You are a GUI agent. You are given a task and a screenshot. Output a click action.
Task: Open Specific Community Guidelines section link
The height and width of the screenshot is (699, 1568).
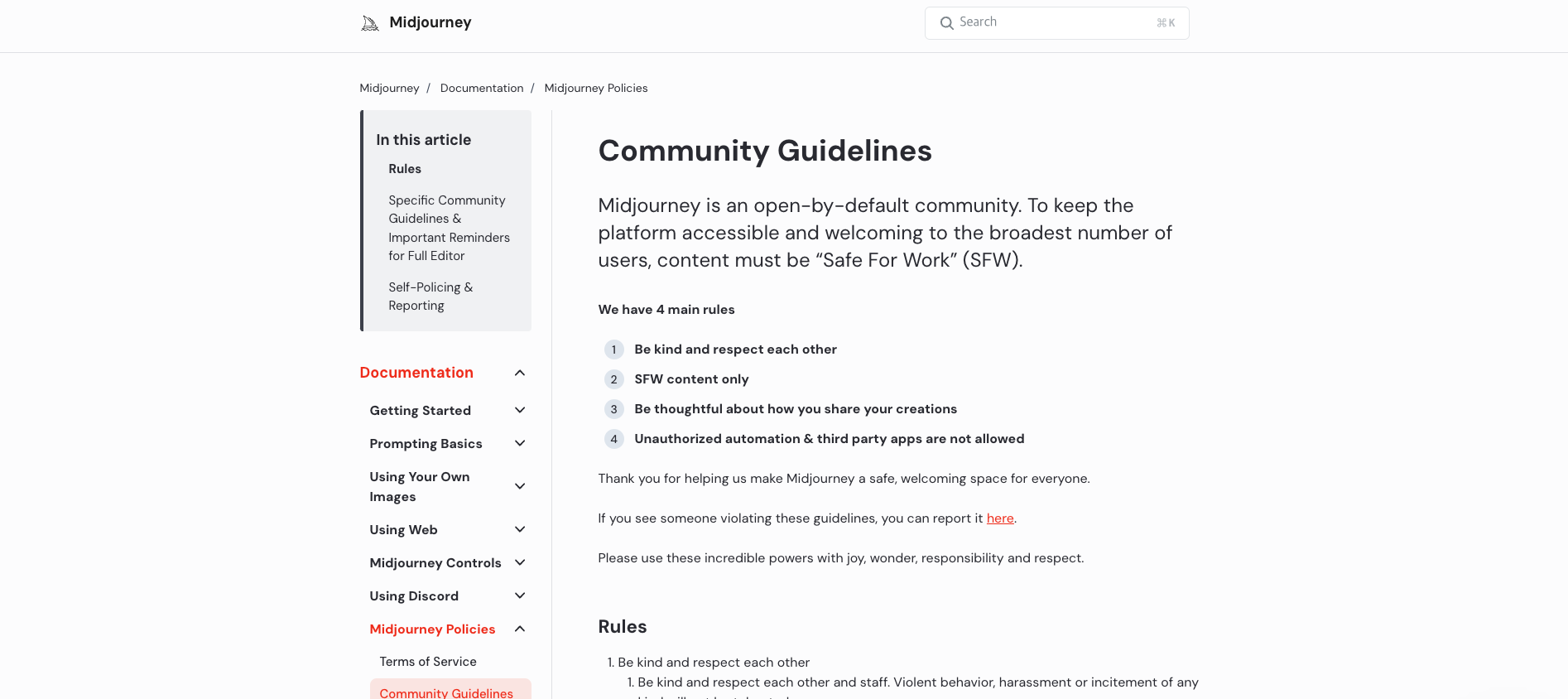click(449, 228)
